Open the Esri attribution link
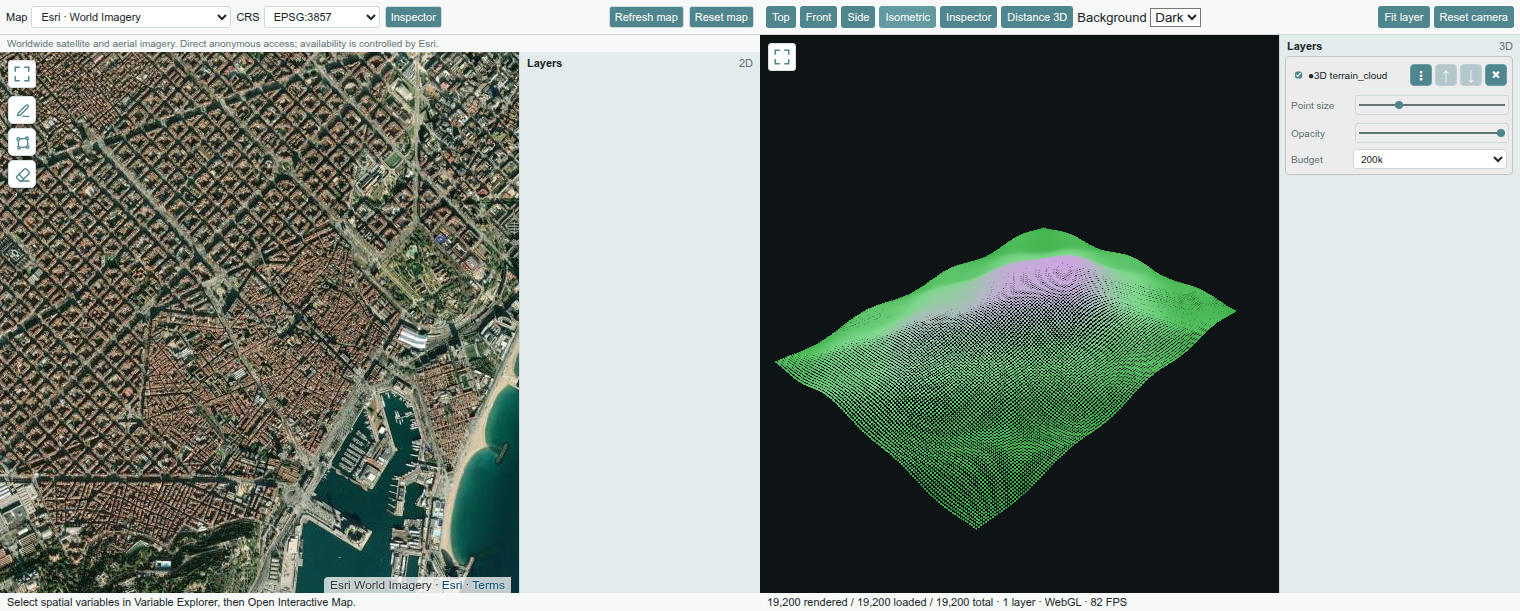The width and height of the screenshot is (1520, 611). 452,585
